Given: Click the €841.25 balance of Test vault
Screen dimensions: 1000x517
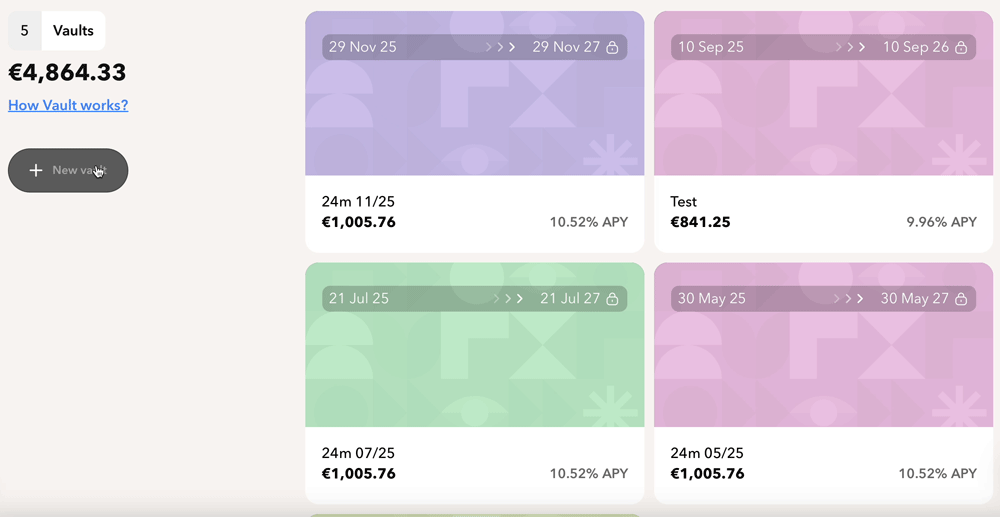Looking at the screenshot, I should [700, 222].
